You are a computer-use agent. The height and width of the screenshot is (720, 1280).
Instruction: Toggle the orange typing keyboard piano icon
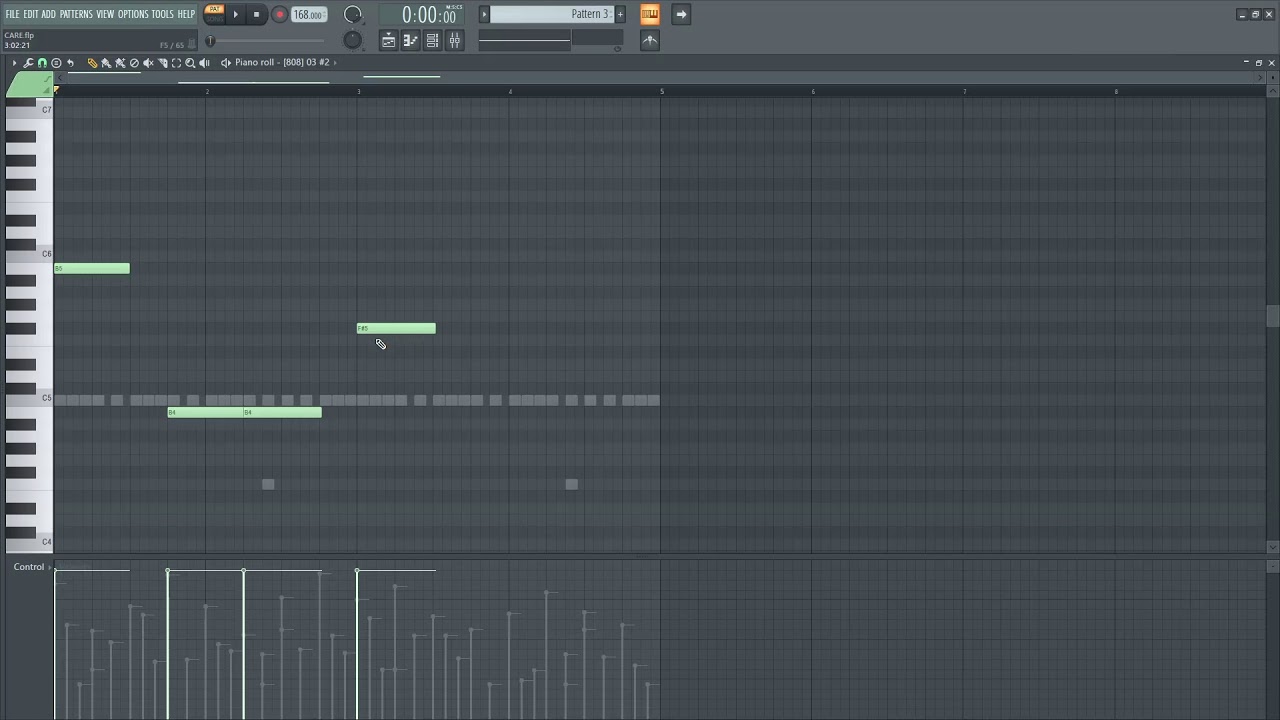(650, 14)
